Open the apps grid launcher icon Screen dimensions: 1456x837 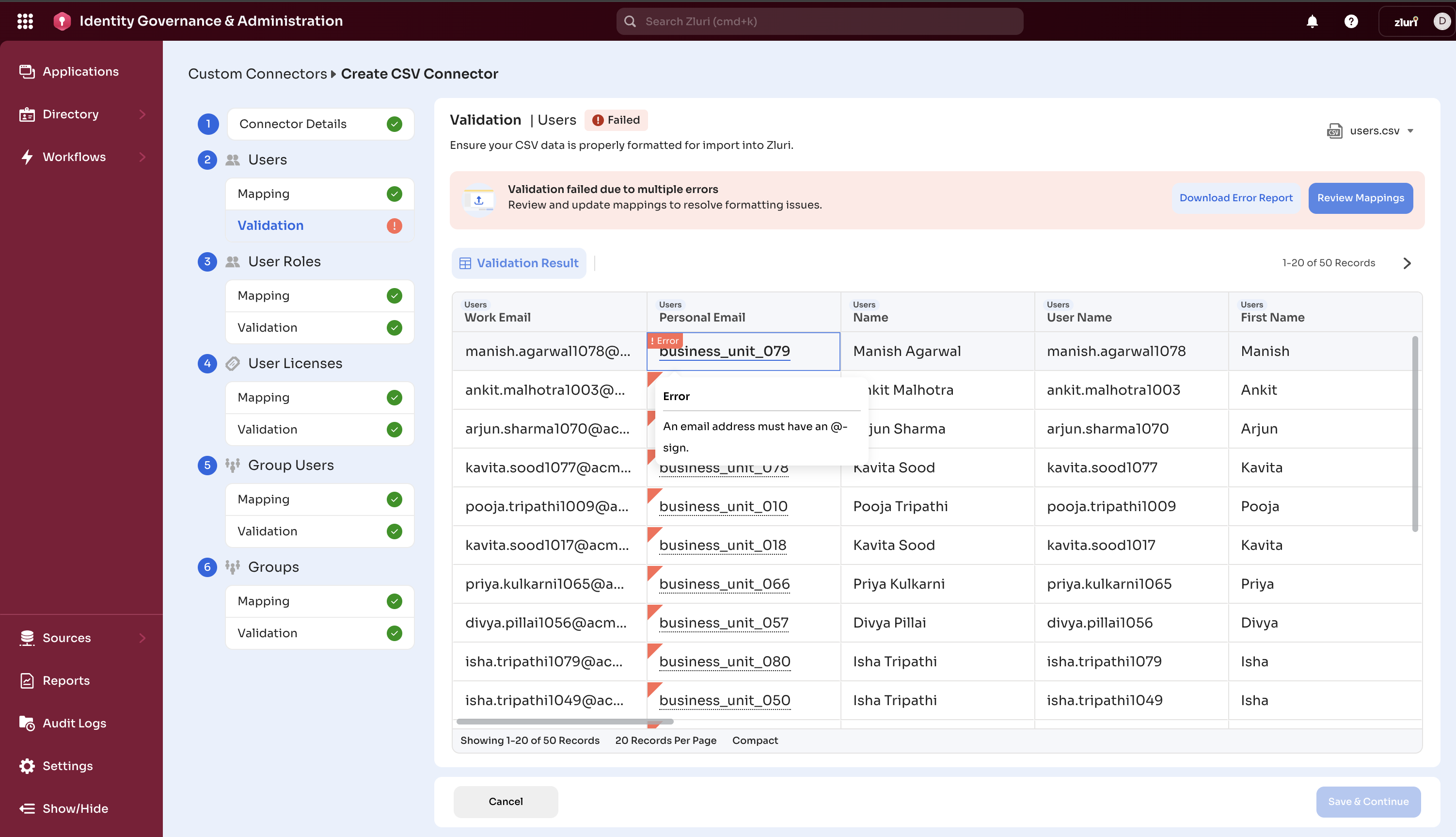pos(25,21)
